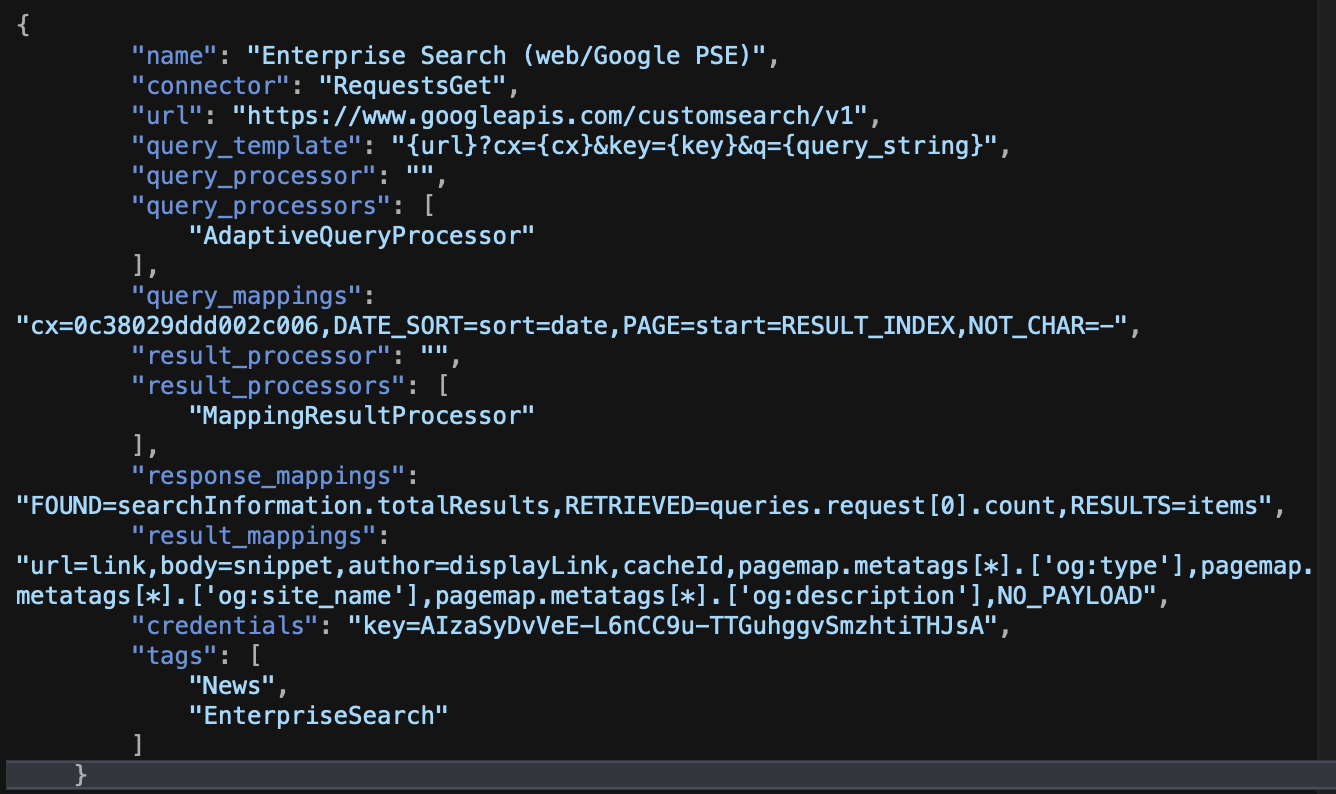Screen dimensions: 1336x794
Task: Click the closing curly brace on highlighted line
Action: click(81, 775)
